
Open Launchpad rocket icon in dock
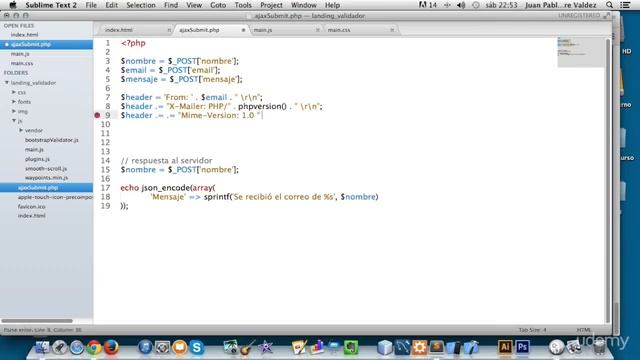tap(60, 347)
